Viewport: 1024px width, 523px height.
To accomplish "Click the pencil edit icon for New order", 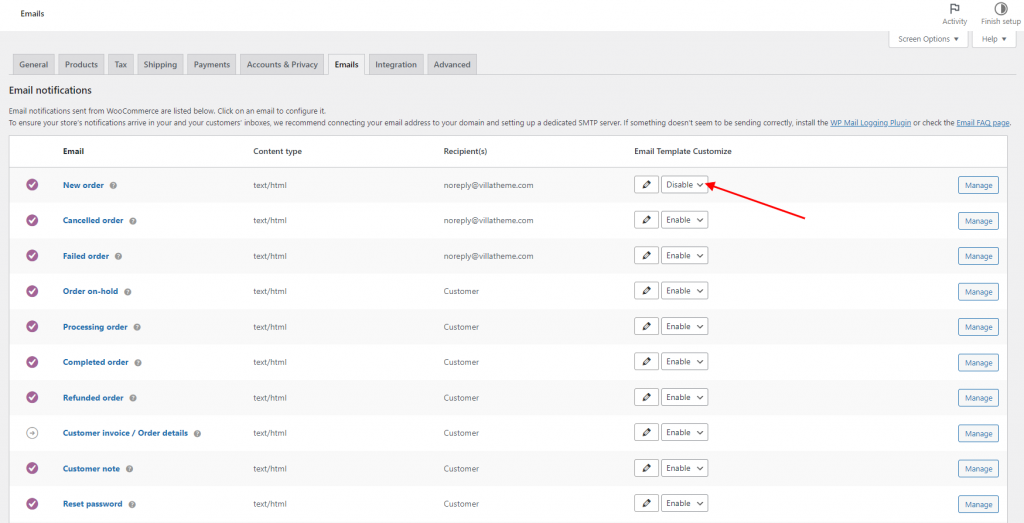I will 646,184.
